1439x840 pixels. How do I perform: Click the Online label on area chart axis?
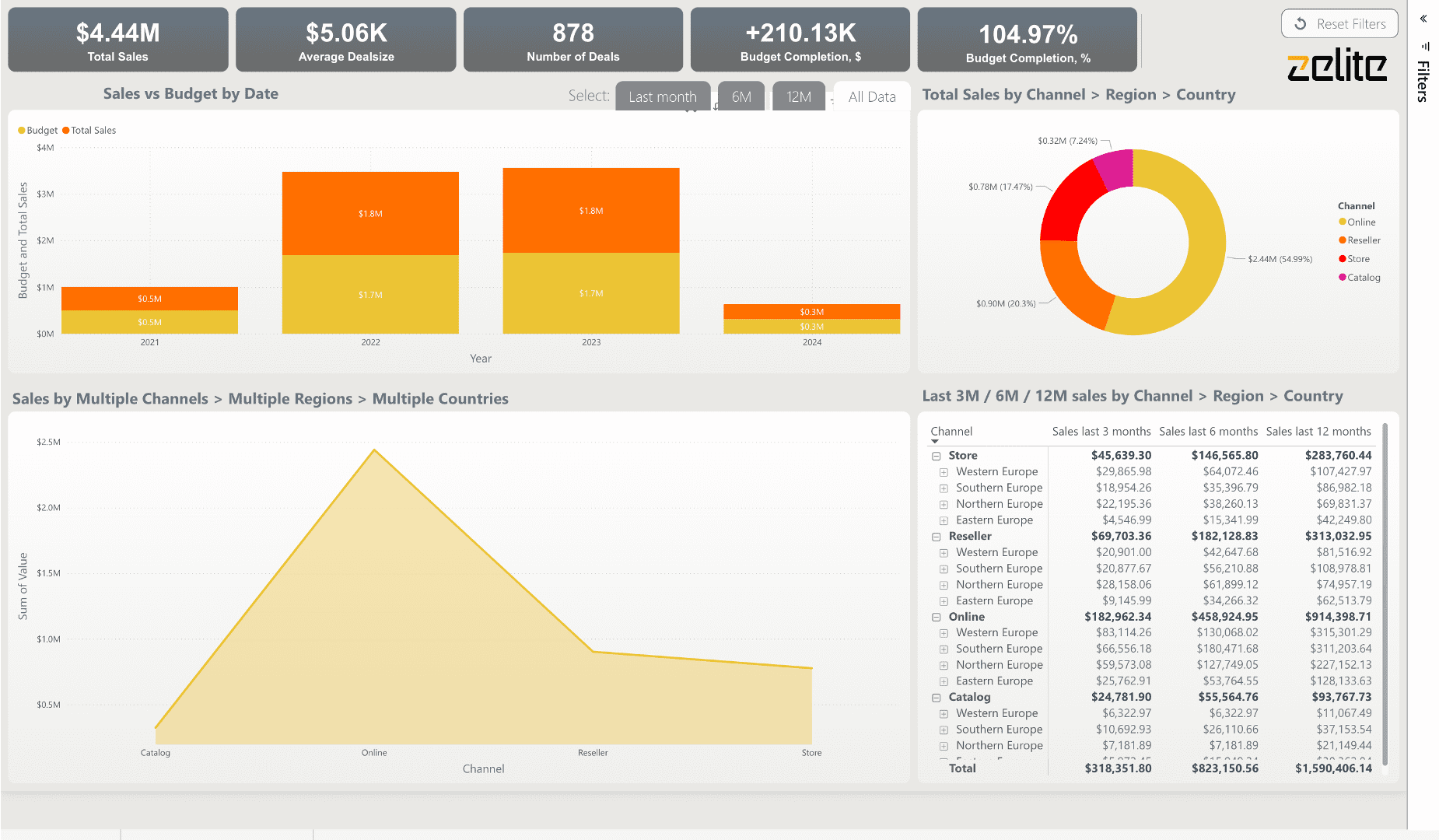(374, 753)
